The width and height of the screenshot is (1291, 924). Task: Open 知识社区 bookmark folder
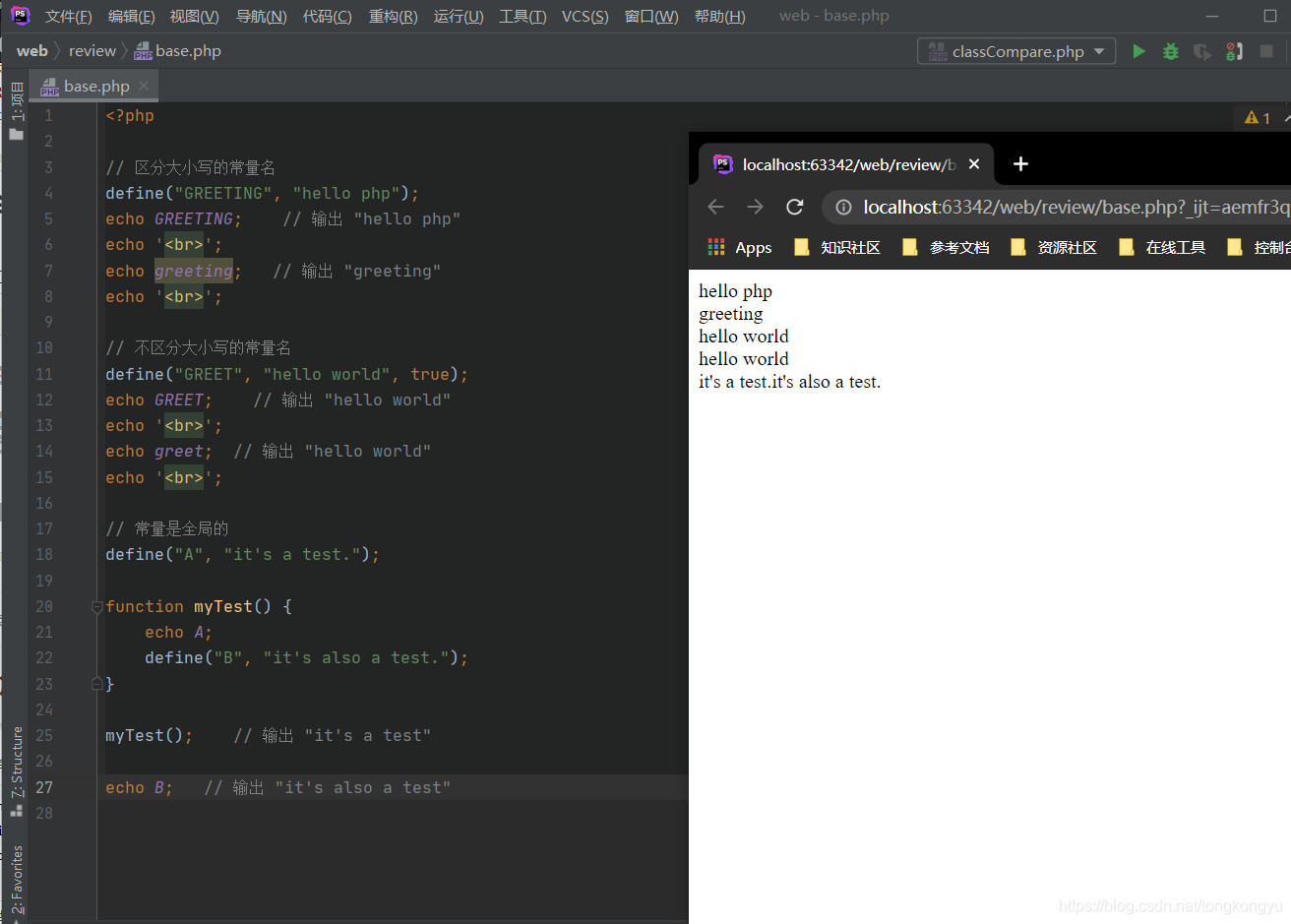(x=838, y=247)
